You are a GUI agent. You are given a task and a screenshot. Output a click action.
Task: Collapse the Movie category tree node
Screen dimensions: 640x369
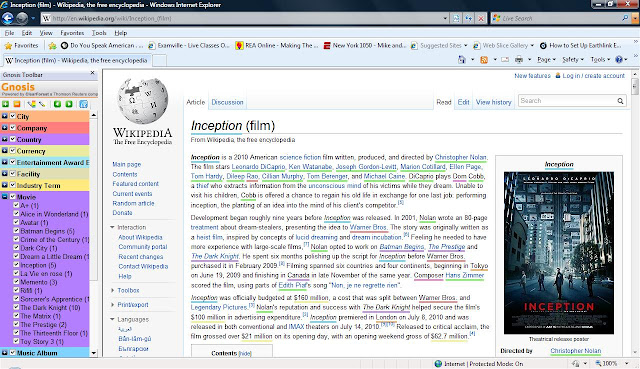4,196
